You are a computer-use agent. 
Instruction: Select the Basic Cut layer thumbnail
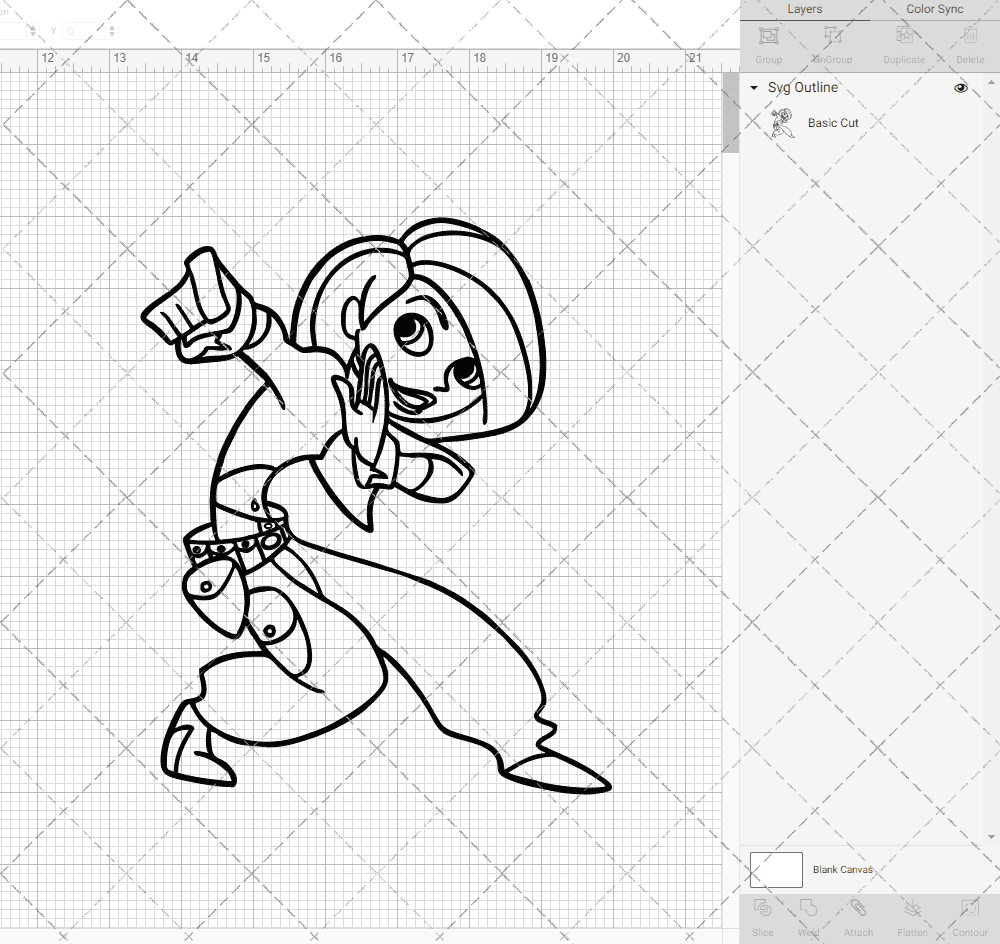pyautogui.click(x=781, y=123)
